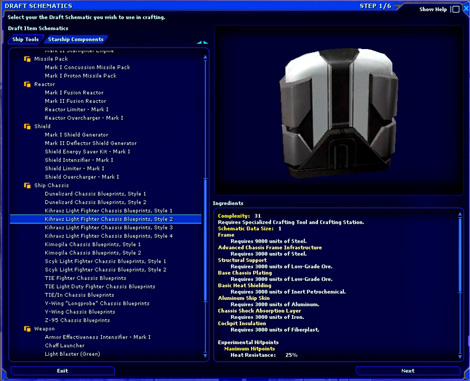This screenshot has width=470, height=381.
Task: Click ingredients panel scrollbar down arrow
Action: [x=460, y=357]
